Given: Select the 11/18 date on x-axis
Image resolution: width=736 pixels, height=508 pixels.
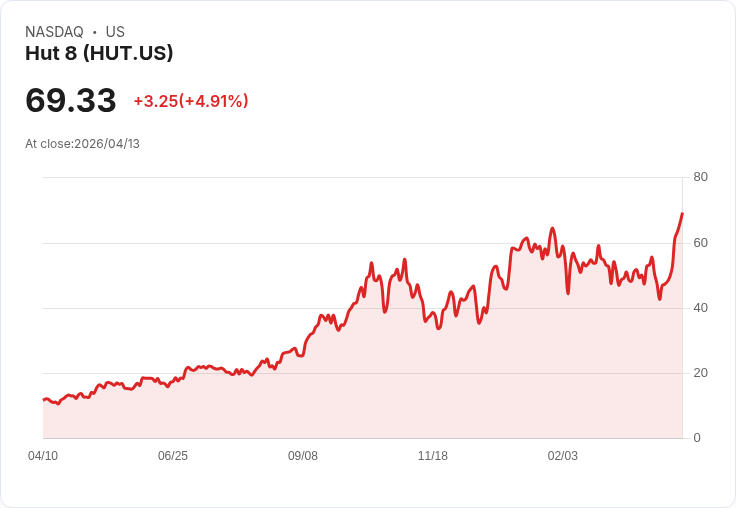Looking at the screenshot, I should point(433,456).
